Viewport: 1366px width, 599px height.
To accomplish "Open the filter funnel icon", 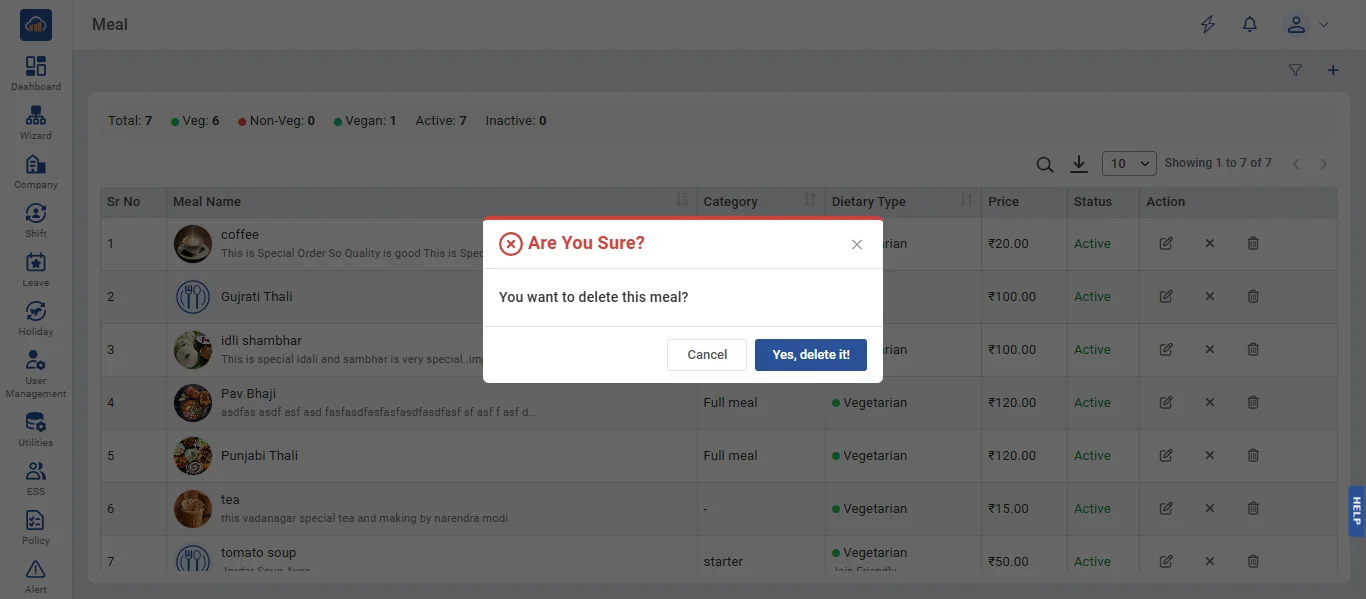I will 1295,71.
